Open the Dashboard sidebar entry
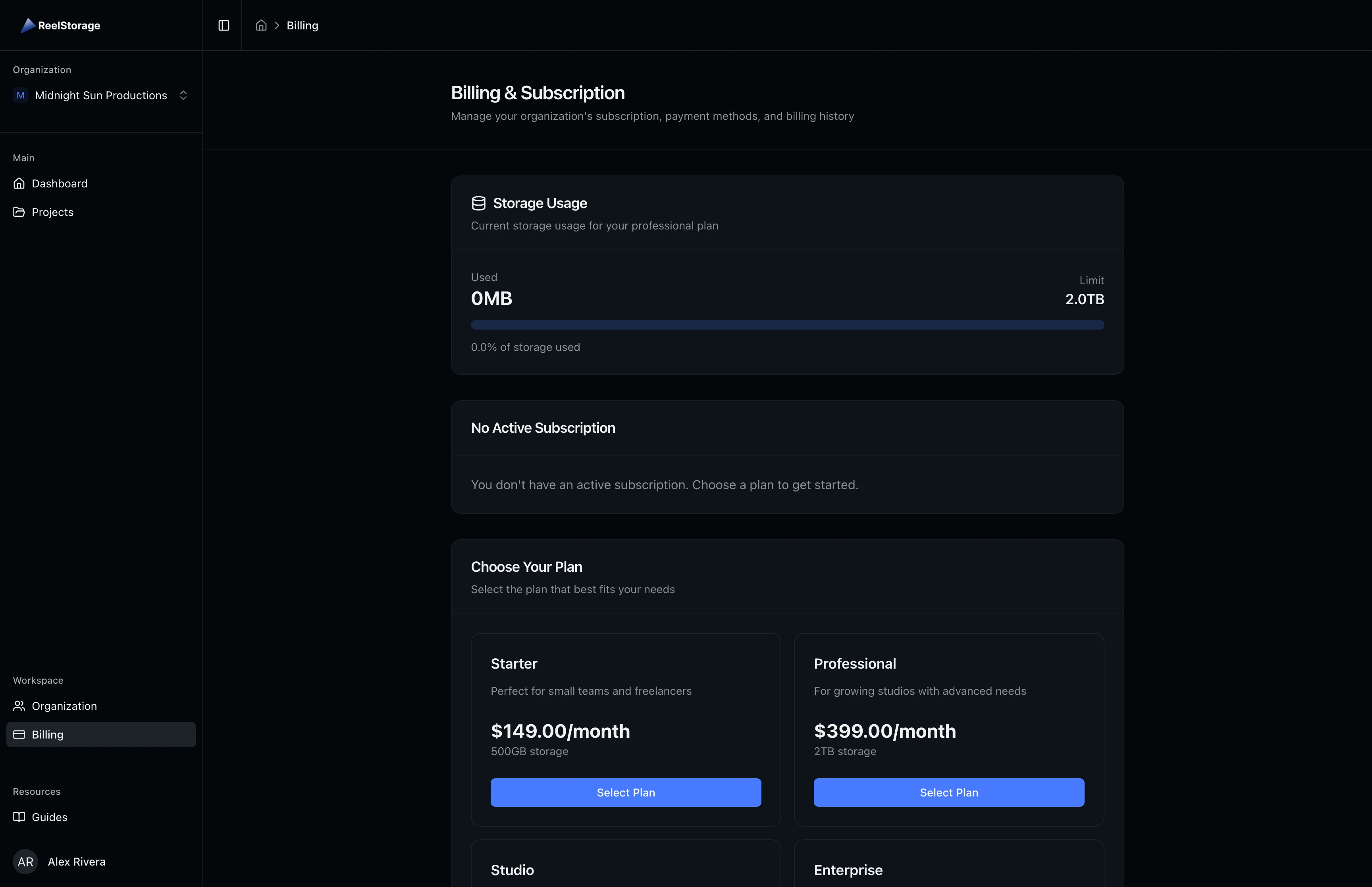 pos(59,183)
